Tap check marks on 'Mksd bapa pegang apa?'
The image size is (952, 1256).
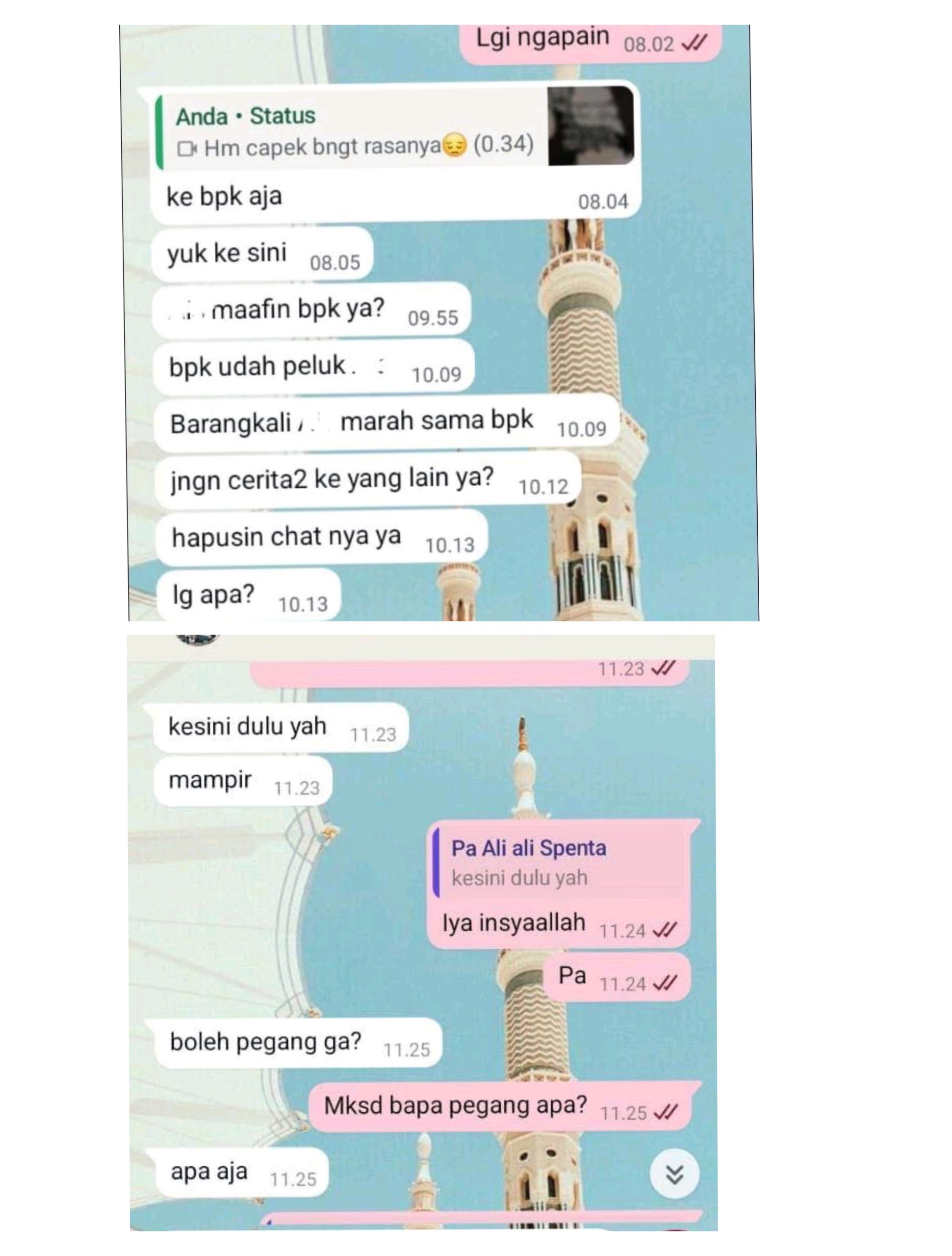(666, 1112)
